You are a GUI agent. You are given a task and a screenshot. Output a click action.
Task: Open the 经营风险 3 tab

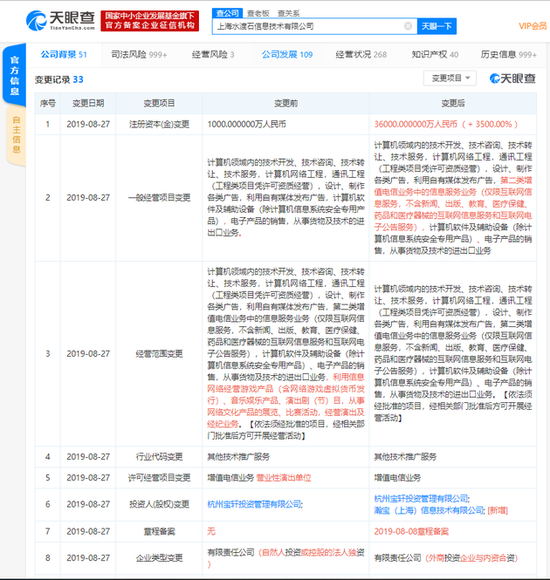213,55
